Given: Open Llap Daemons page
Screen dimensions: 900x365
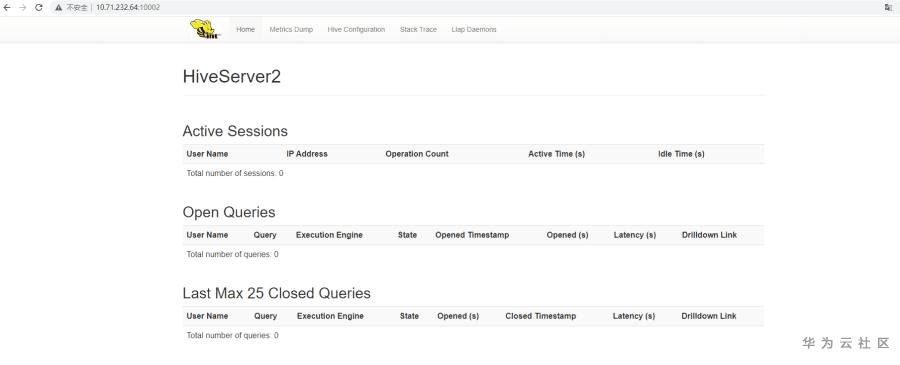Looking at the screenshot, I should click(474, 29).
